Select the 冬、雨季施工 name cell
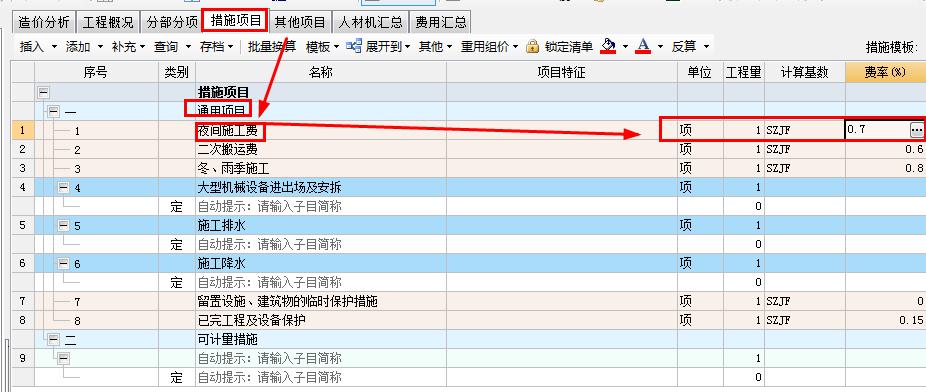 coord(321,168)
